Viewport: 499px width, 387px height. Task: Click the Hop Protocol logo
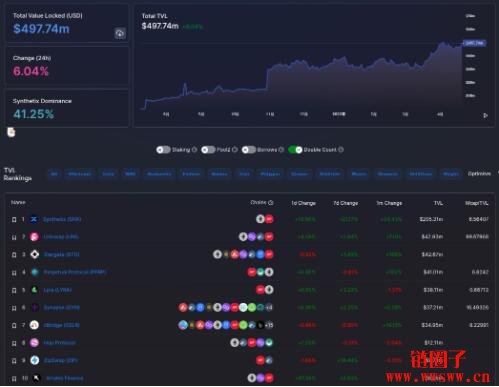[34, 343]
